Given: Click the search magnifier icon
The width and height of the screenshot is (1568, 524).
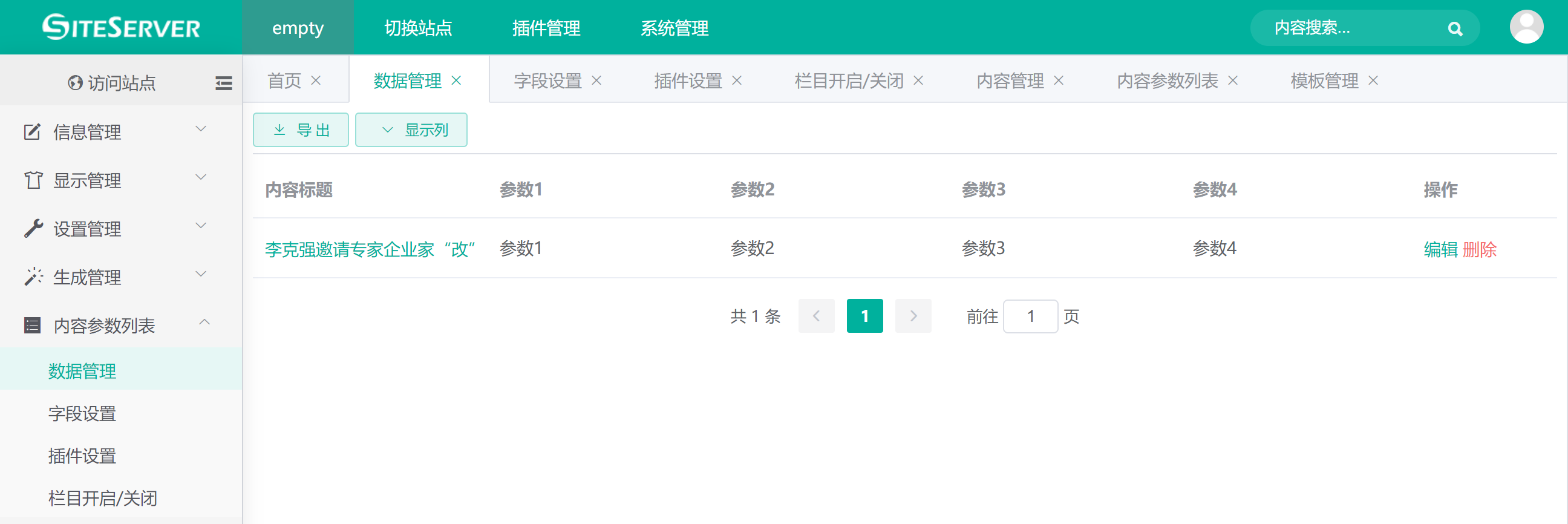Looking at the screenshot, I should pos(1455,28).
